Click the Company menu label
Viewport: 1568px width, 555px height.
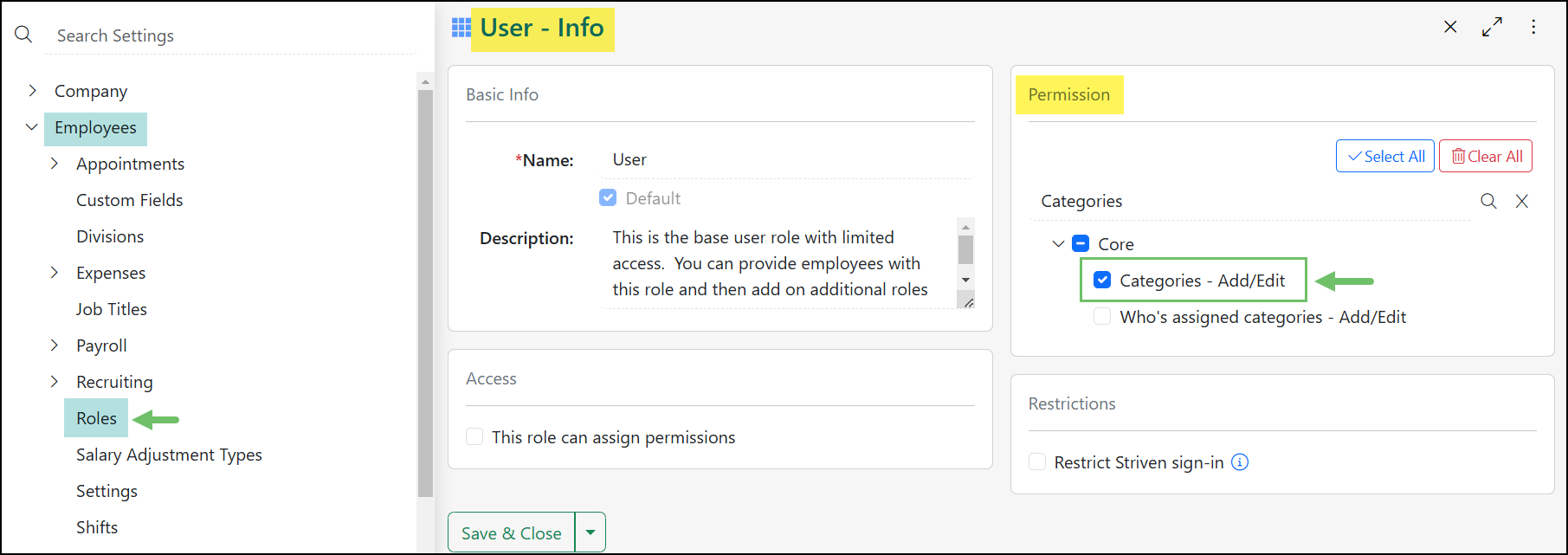[91, 91]
